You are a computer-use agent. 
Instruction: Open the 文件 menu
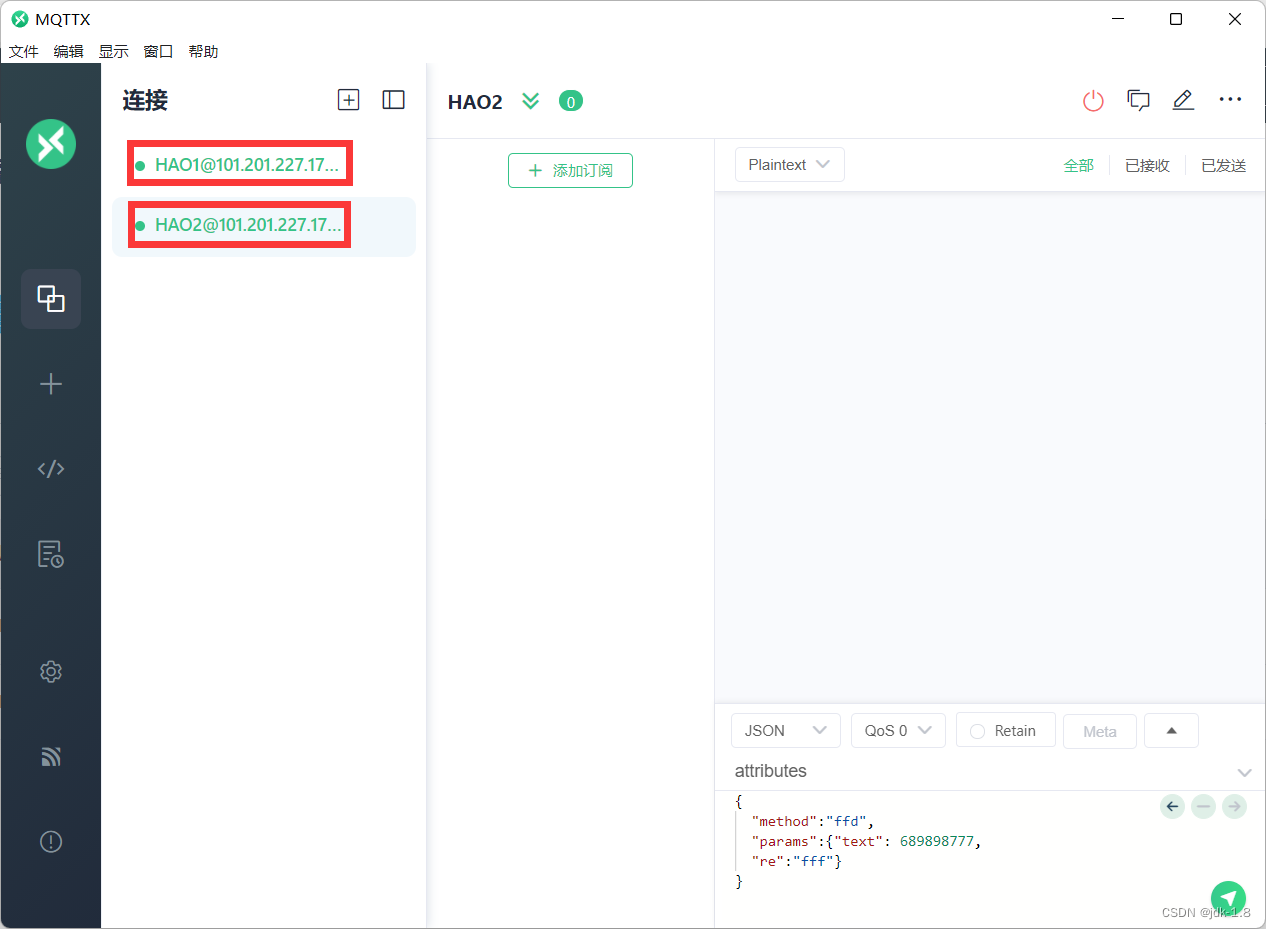coord(23,51)
